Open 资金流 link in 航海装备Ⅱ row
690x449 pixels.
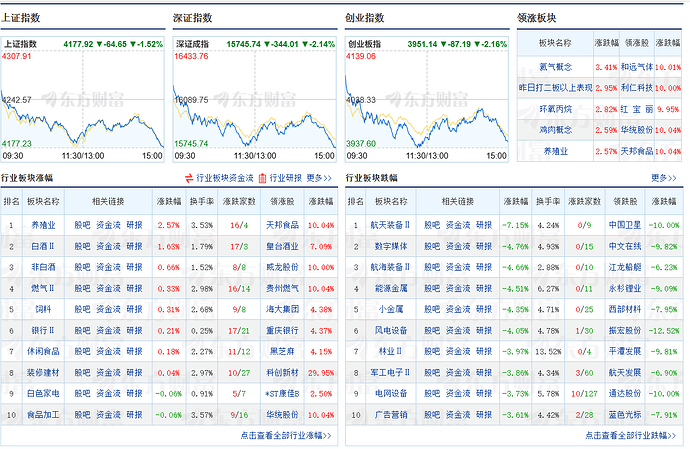tap(458, 267)
